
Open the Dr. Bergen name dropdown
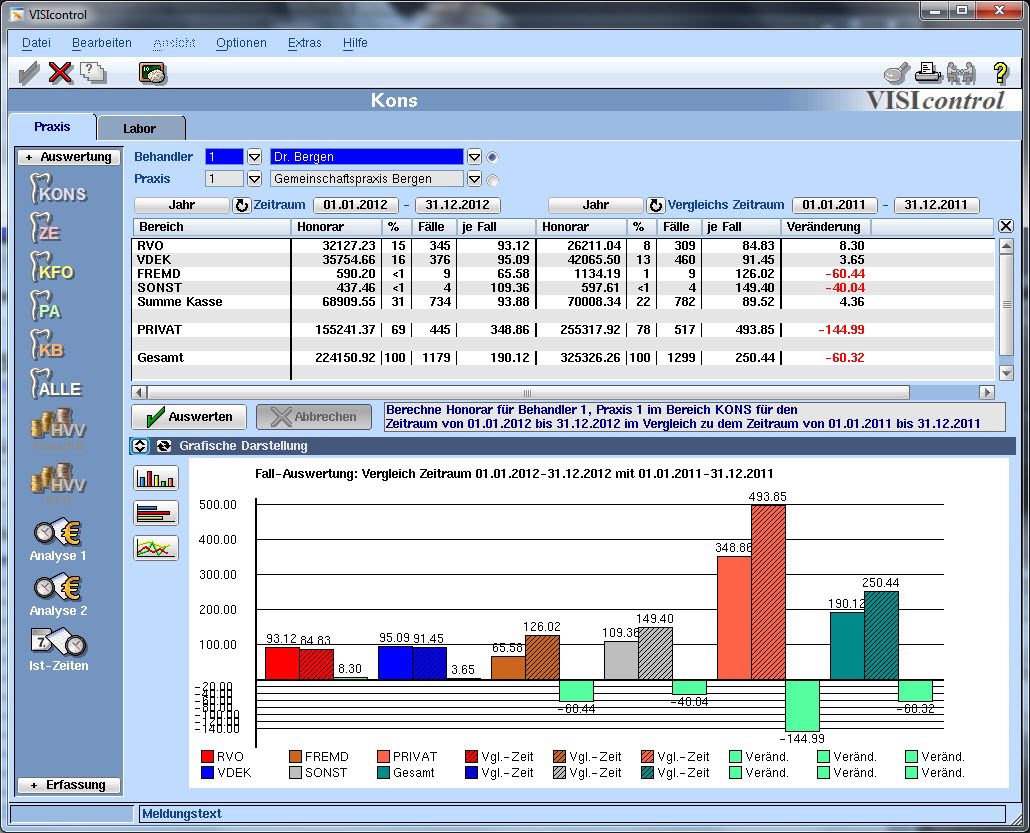tap(475, 157)
